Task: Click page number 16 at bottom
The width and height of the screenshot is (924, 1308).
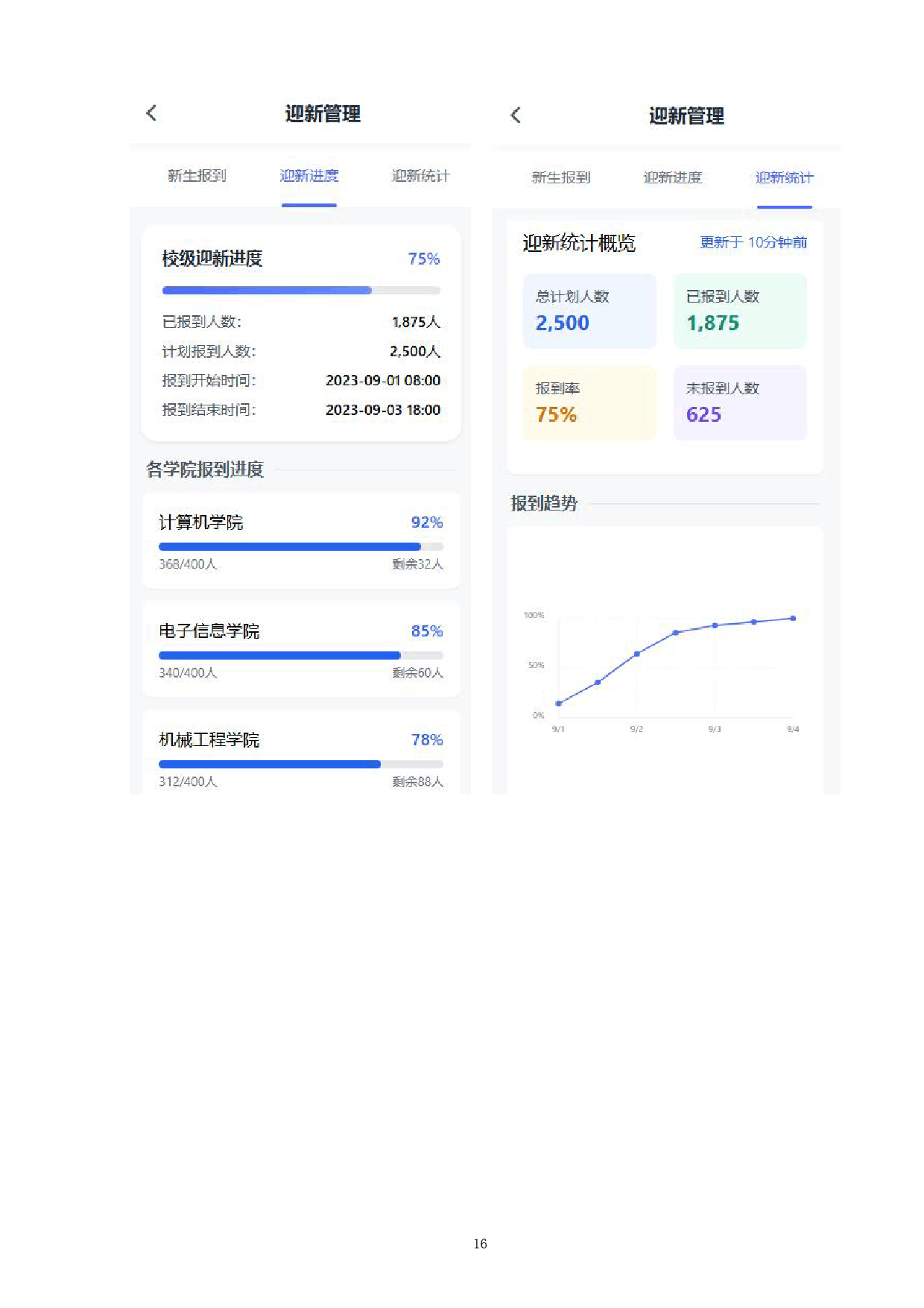Action: click(x=480, y=1244)
